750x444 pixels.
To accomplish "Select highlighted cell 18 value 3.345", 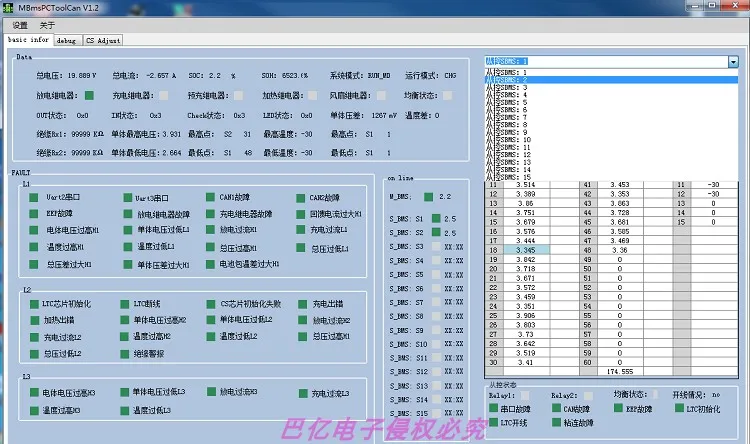I will click(526, 250).
